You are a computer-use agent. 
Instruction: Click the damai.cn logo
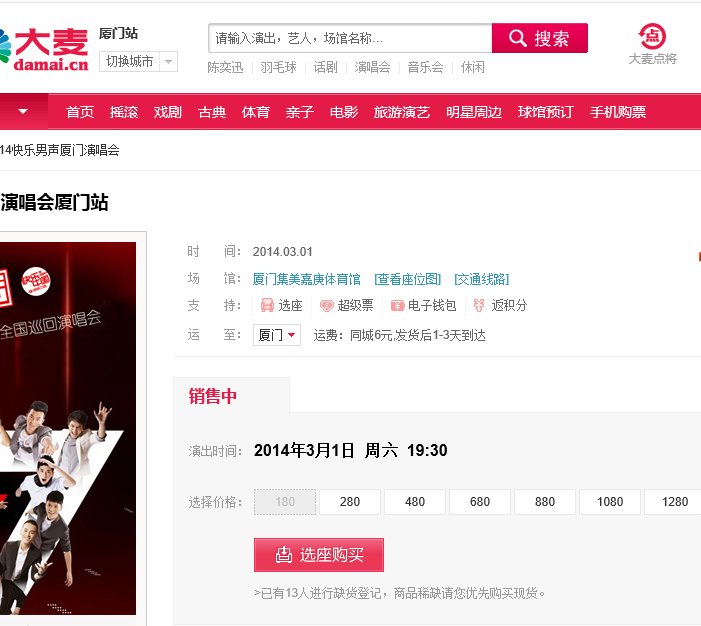(44, 50)
